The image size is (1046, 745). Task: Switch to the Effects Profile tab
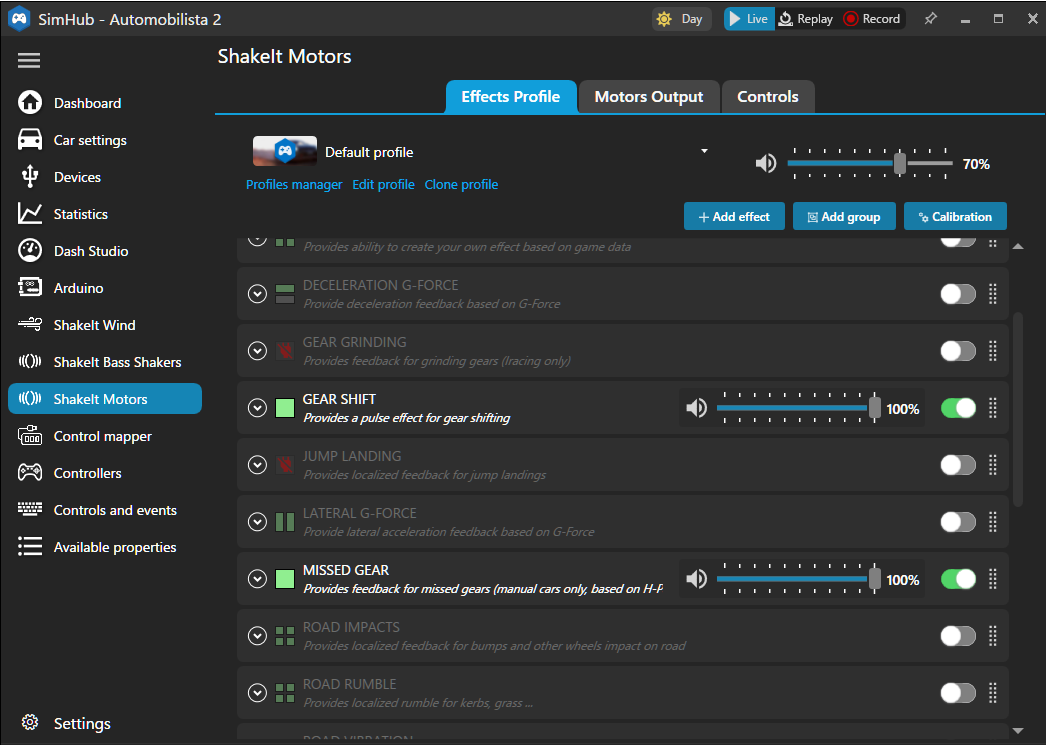pos(511,97)
